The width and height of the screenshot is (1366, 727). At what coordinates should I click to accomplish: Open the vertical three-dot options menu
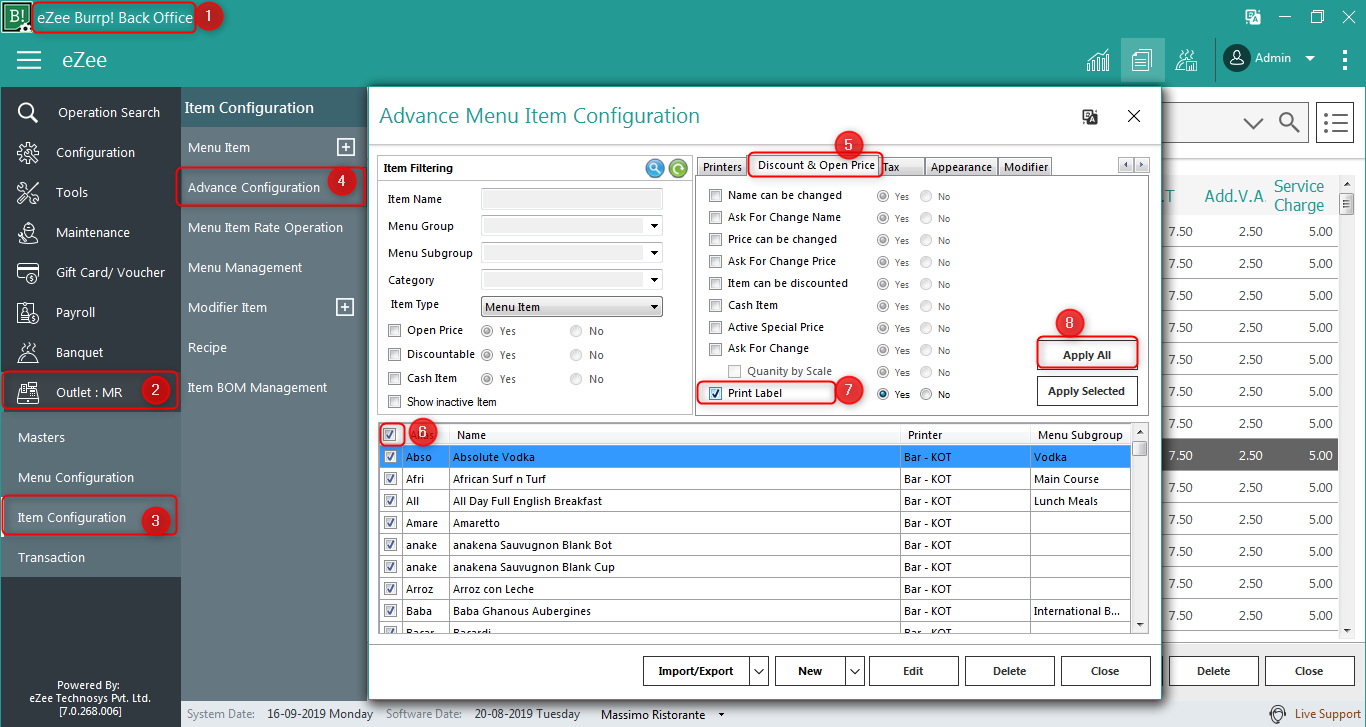pyautogui.click(x=1345, y=59)
